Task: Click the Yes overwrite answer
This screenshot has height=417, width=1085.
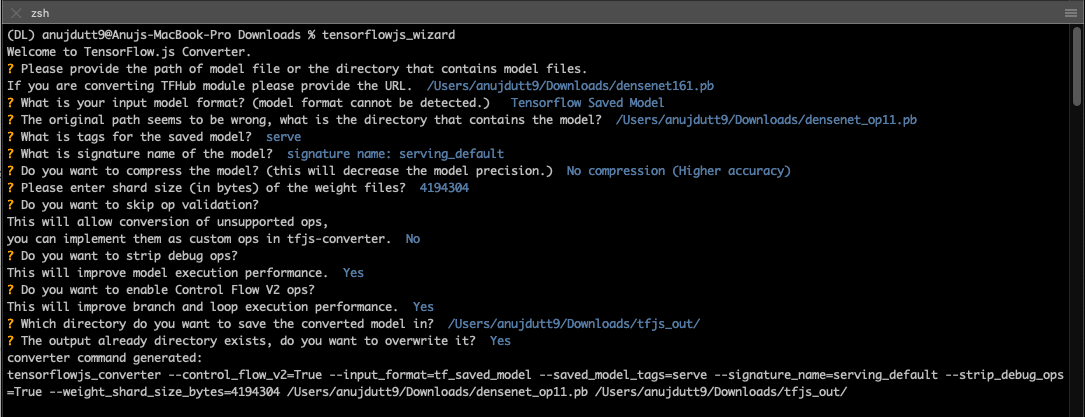Action: [500, 340]
